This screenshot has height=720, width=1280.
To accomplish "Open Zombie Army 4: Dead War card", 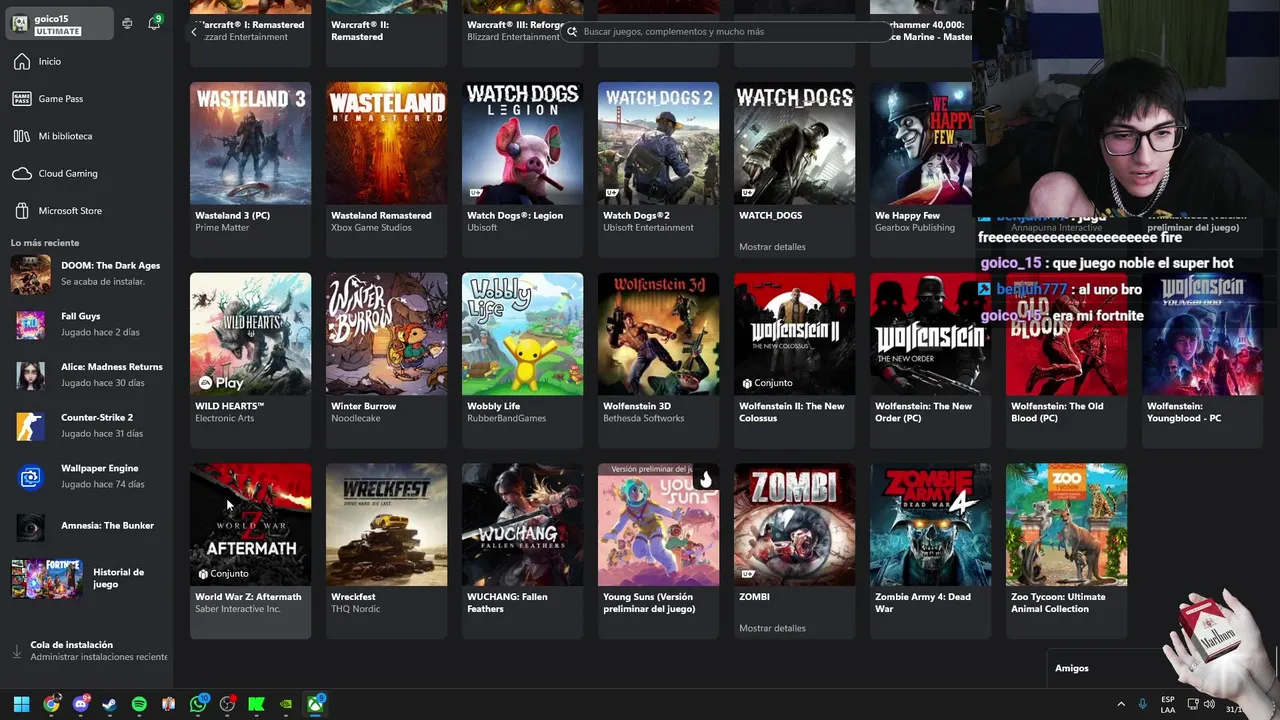I will pos(930,551).
